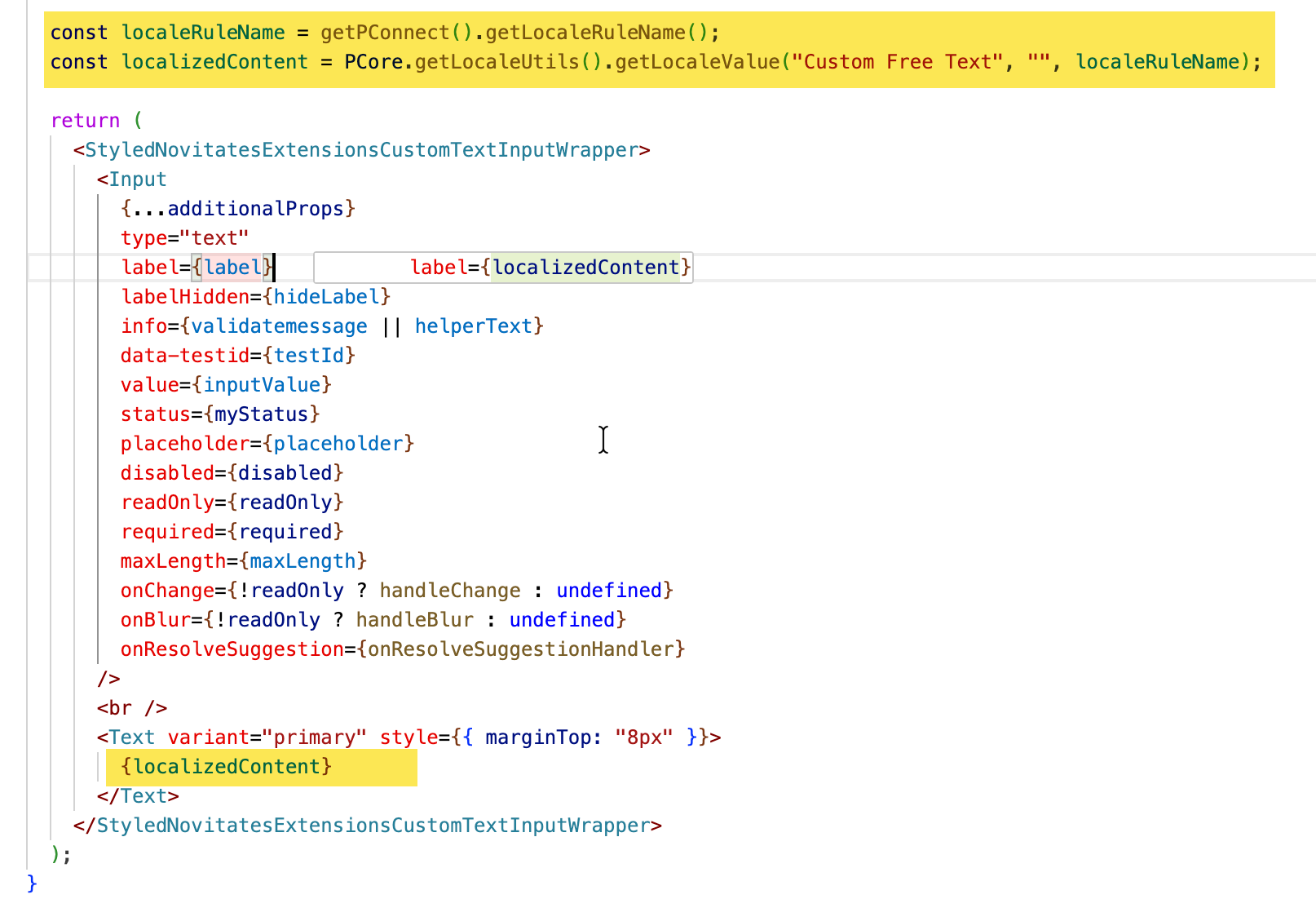Click the hideLabel value of labelHidden
Viewport: 1316px width, 899px height.
(x=326, y=297)
